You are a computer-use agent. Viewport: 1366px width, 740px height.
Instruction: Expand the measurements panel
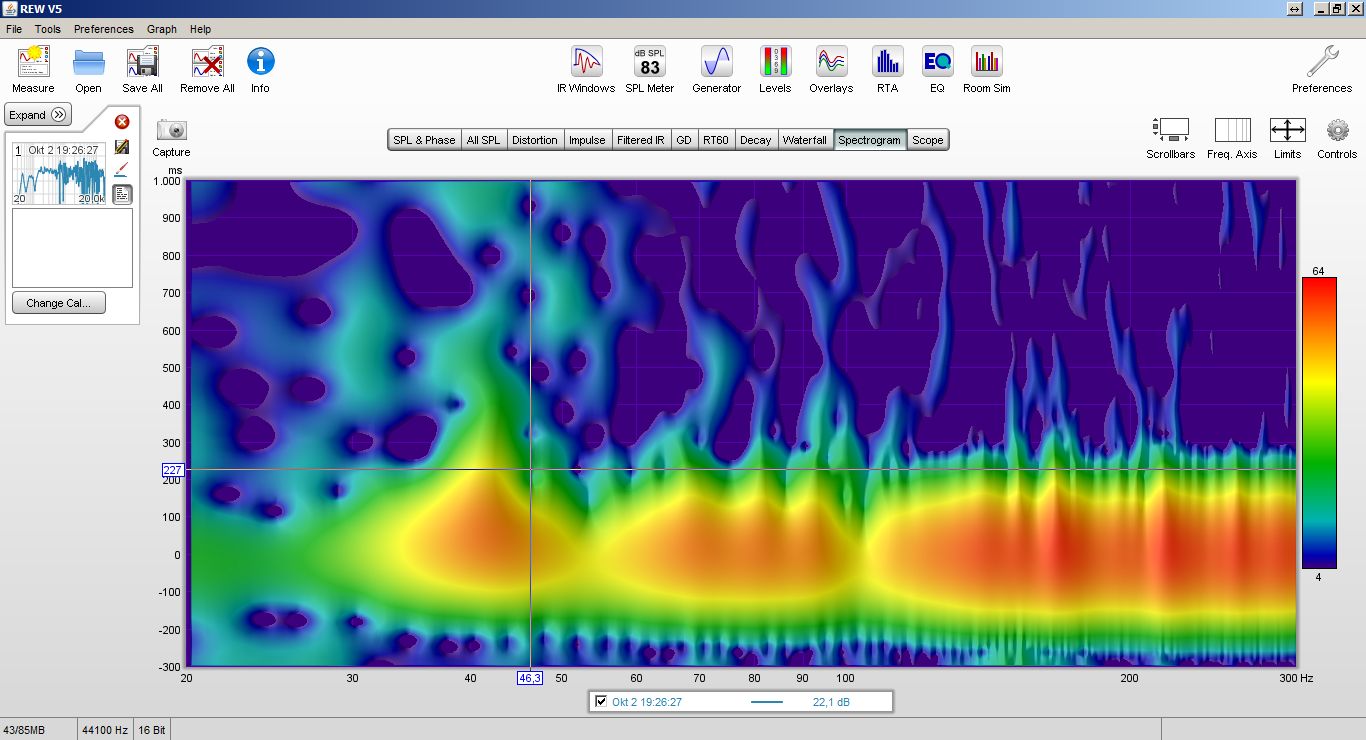click(38, 115)
